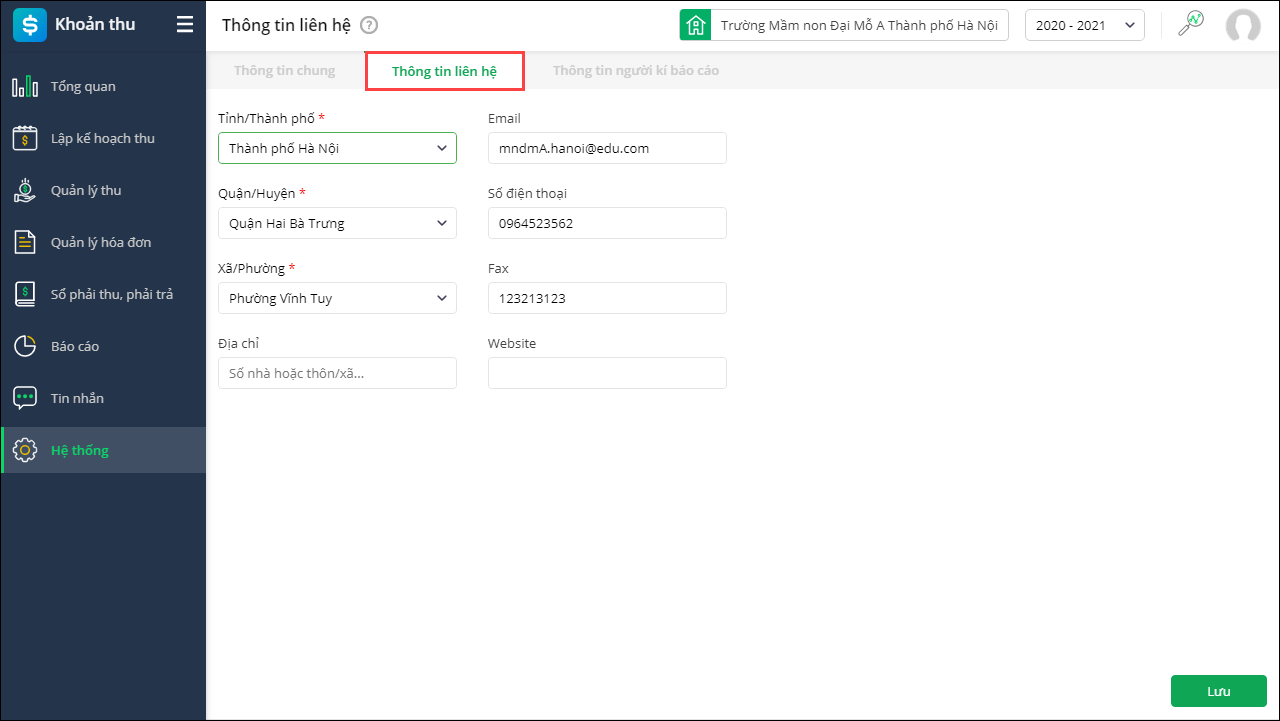The image size is (1280, 721).
Task: Open the Tỉnh/Thành phố dropdown
Action: [x=337, y=148]
